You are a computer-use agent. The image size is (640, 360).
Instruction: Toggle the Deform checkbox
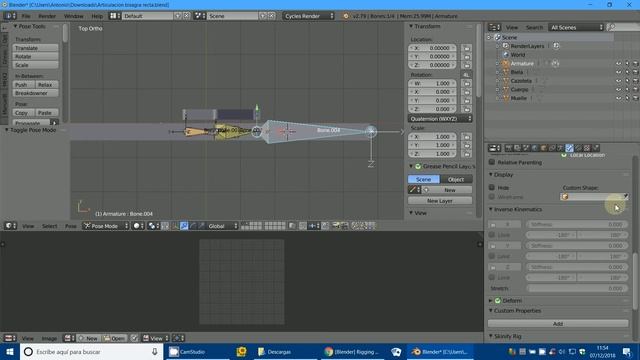498,300
